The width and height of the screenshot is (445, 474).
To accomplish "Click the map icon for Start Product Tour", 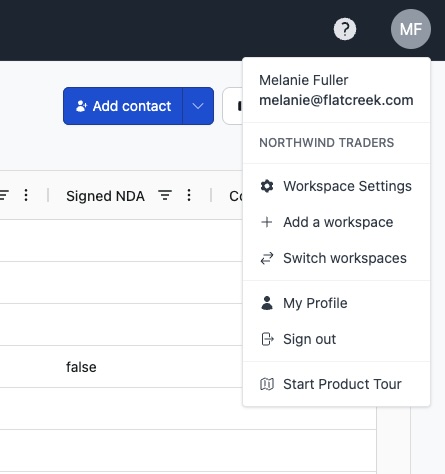I will coord(267,384).
